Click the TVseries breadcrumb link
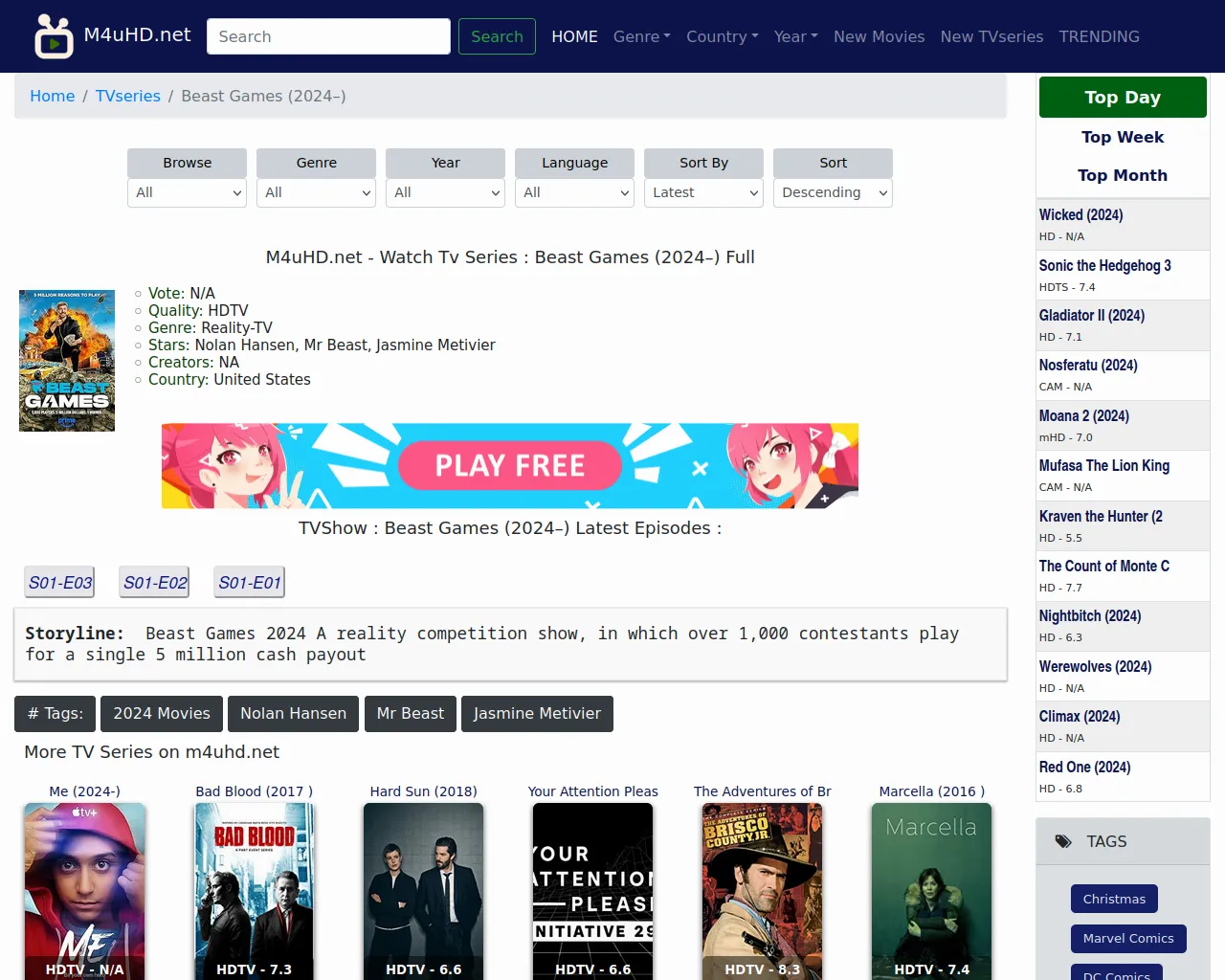The width and height of the screenshot is (1225, 980). tap(128, 96)
